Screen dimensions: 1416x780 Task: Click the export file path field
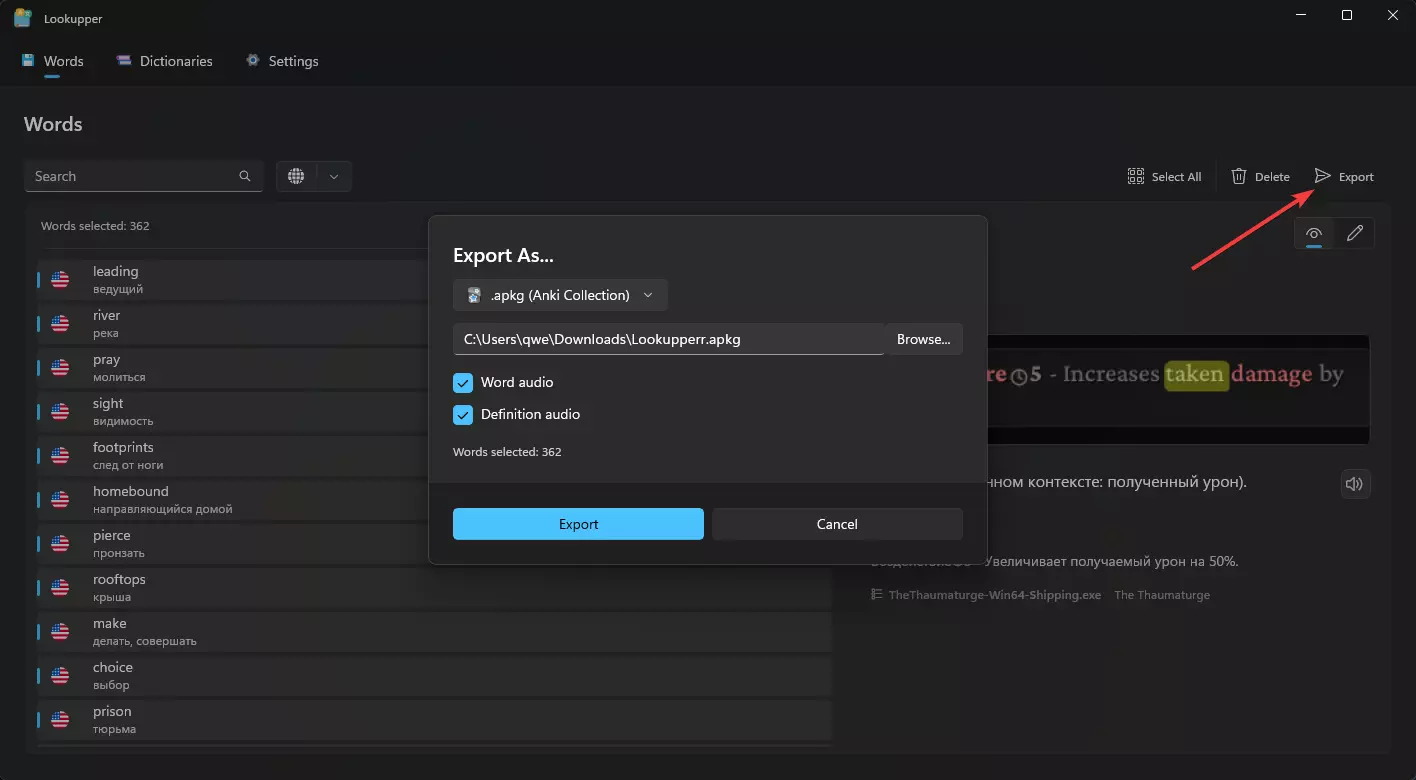668,339
